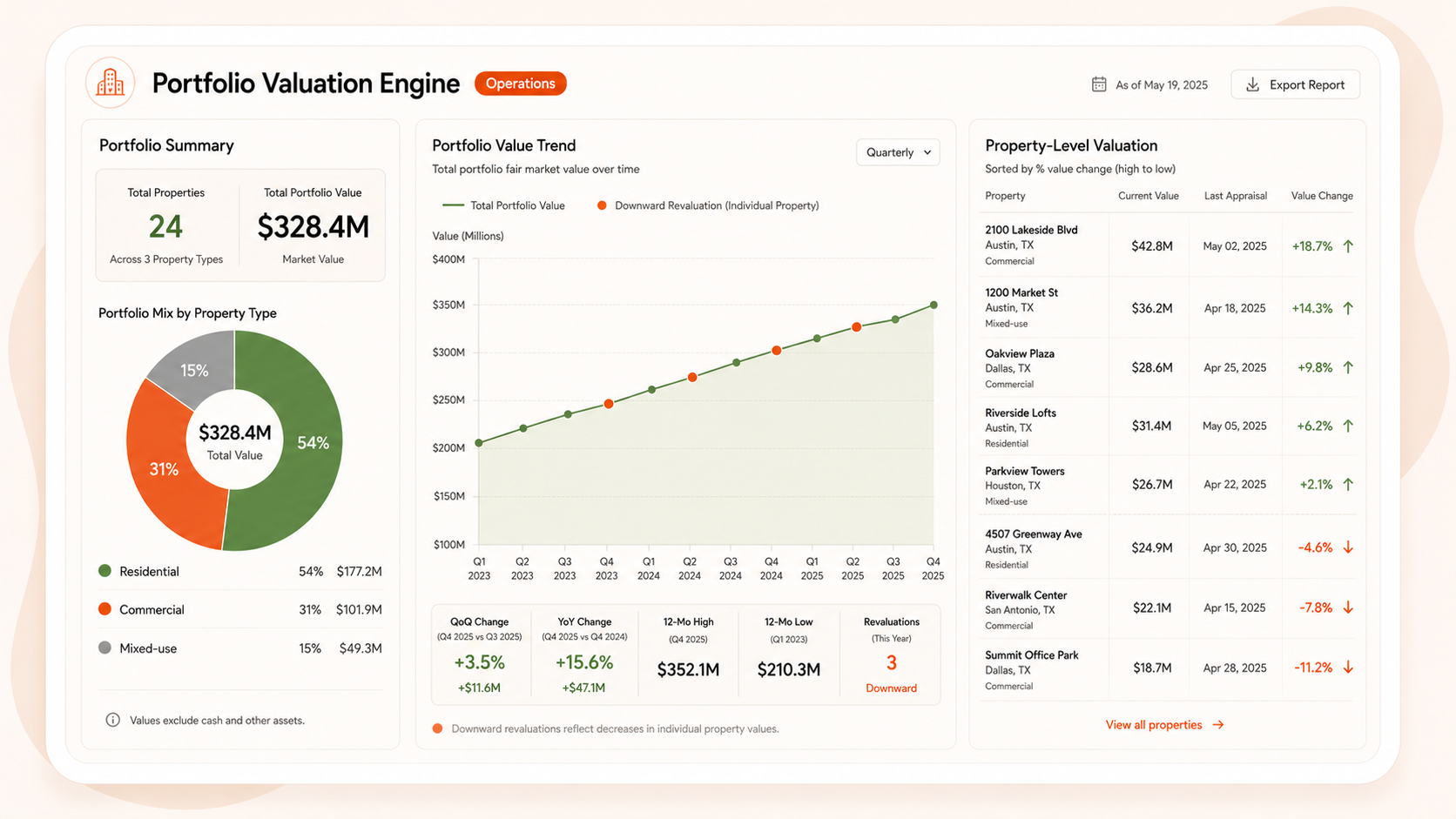Sort by the Current Value column header
1456x819 pixels.
tap(1148, 196)
